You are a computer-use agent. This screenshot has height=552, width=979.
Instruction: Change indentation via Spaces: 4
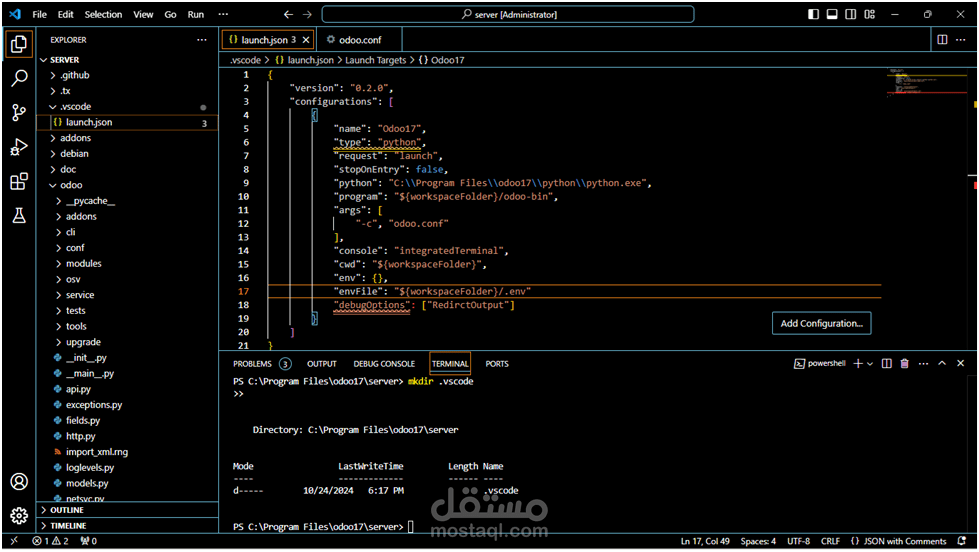click(x=758, y=541)
